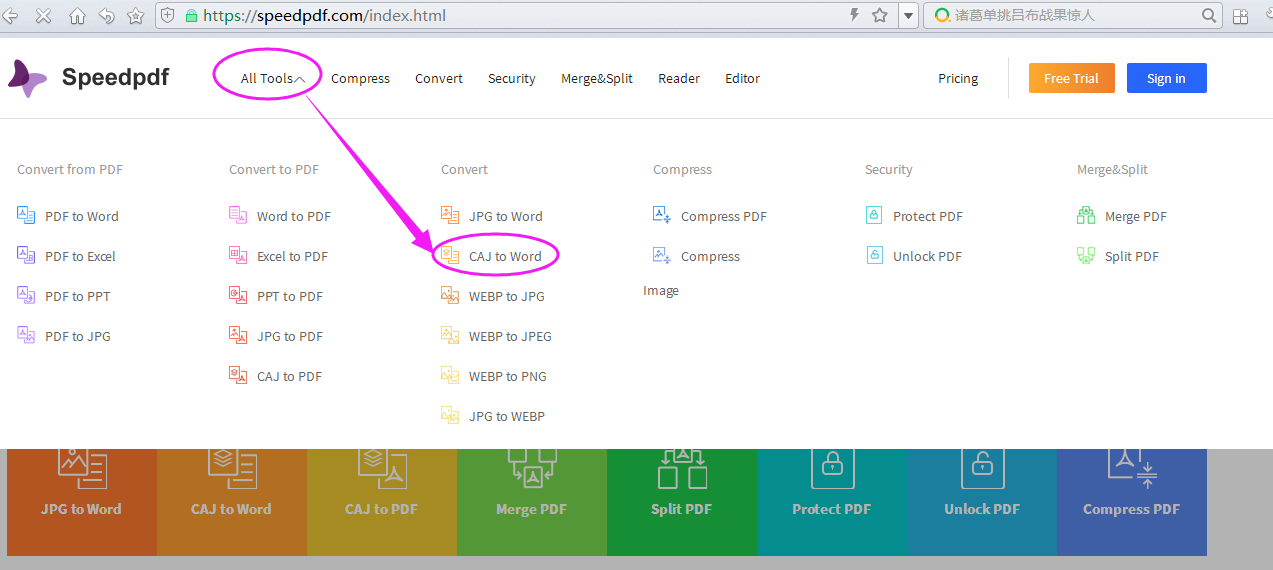Click the search magnifier icon

point(1209,15)
